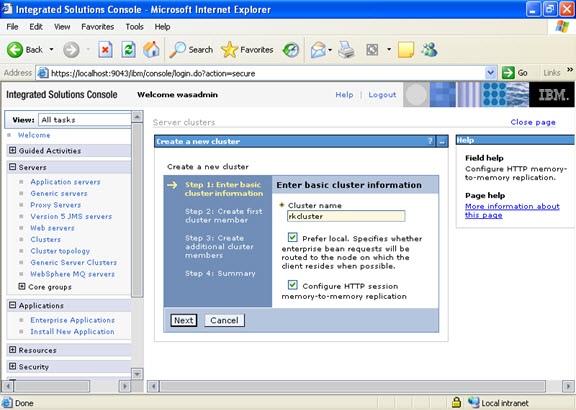The width and height of the screenshot is (576, 410).
Task: Toggle the Prefer local checkbox
Action: [293, 237]
